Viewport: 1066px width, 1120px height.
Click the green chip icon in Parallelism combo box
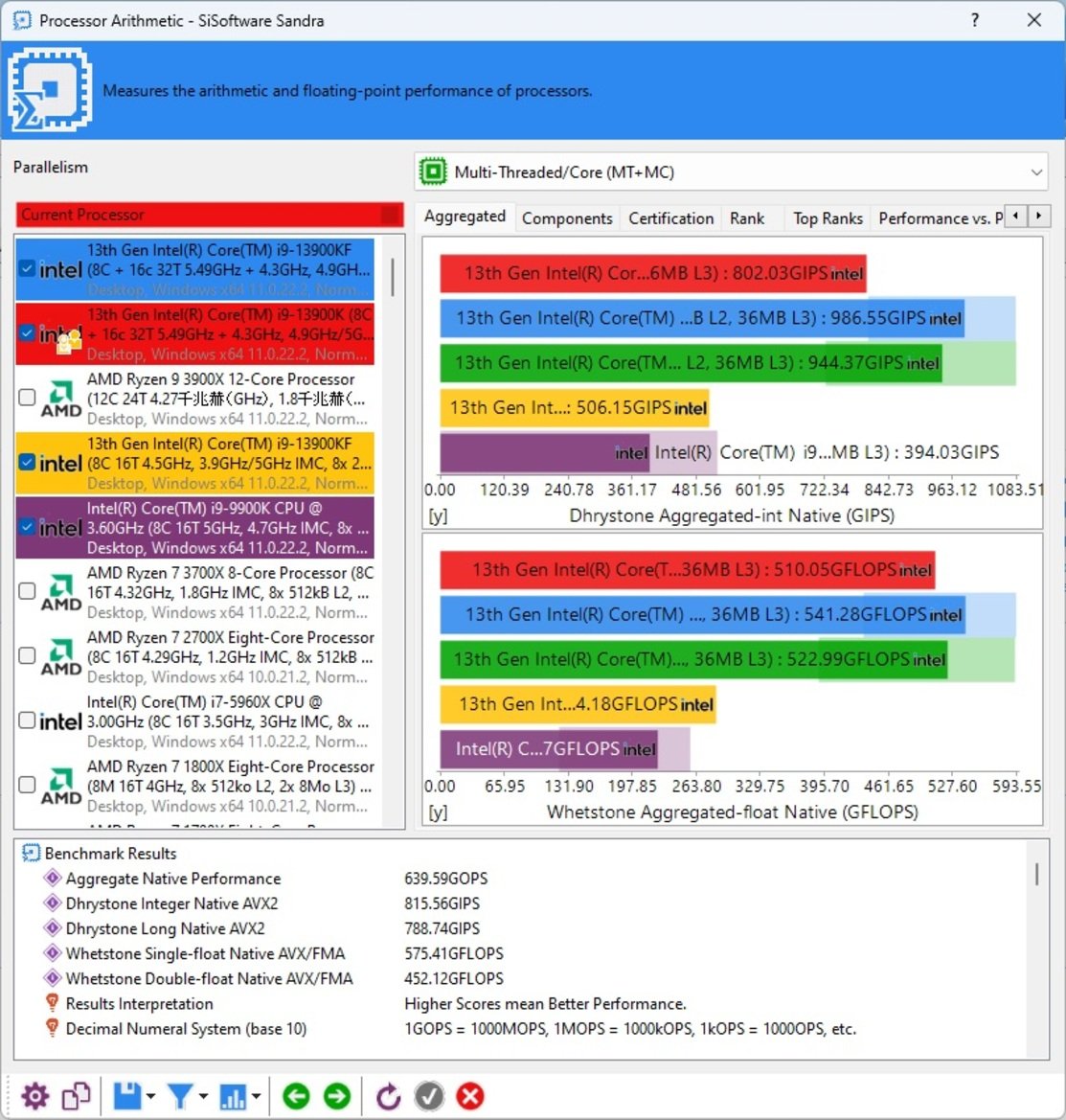pyautogui.click(x=433, y=171)
